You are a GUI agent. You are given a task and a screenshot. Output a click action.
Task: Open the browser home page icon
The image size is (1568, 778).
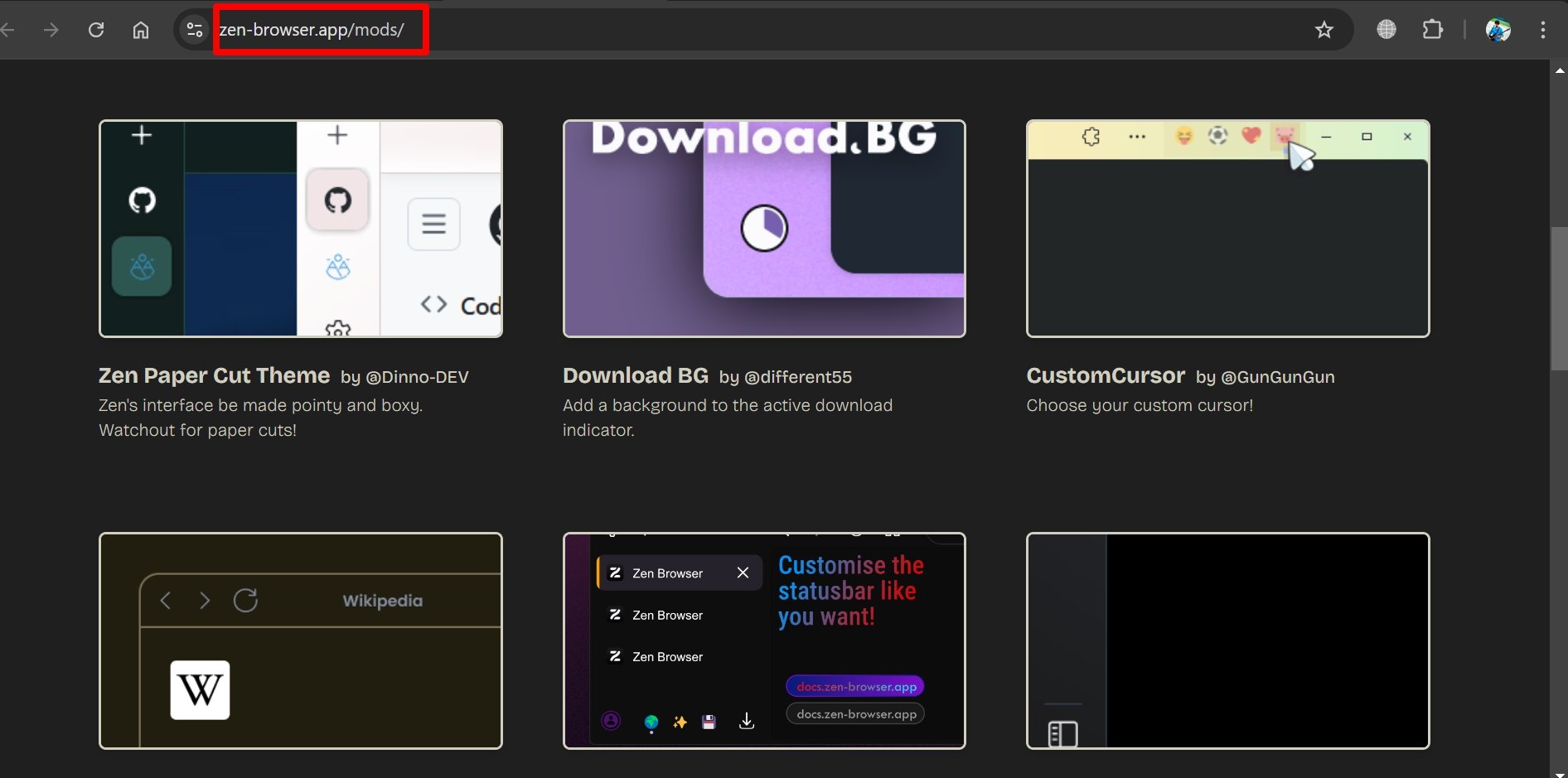click(141, 30)
